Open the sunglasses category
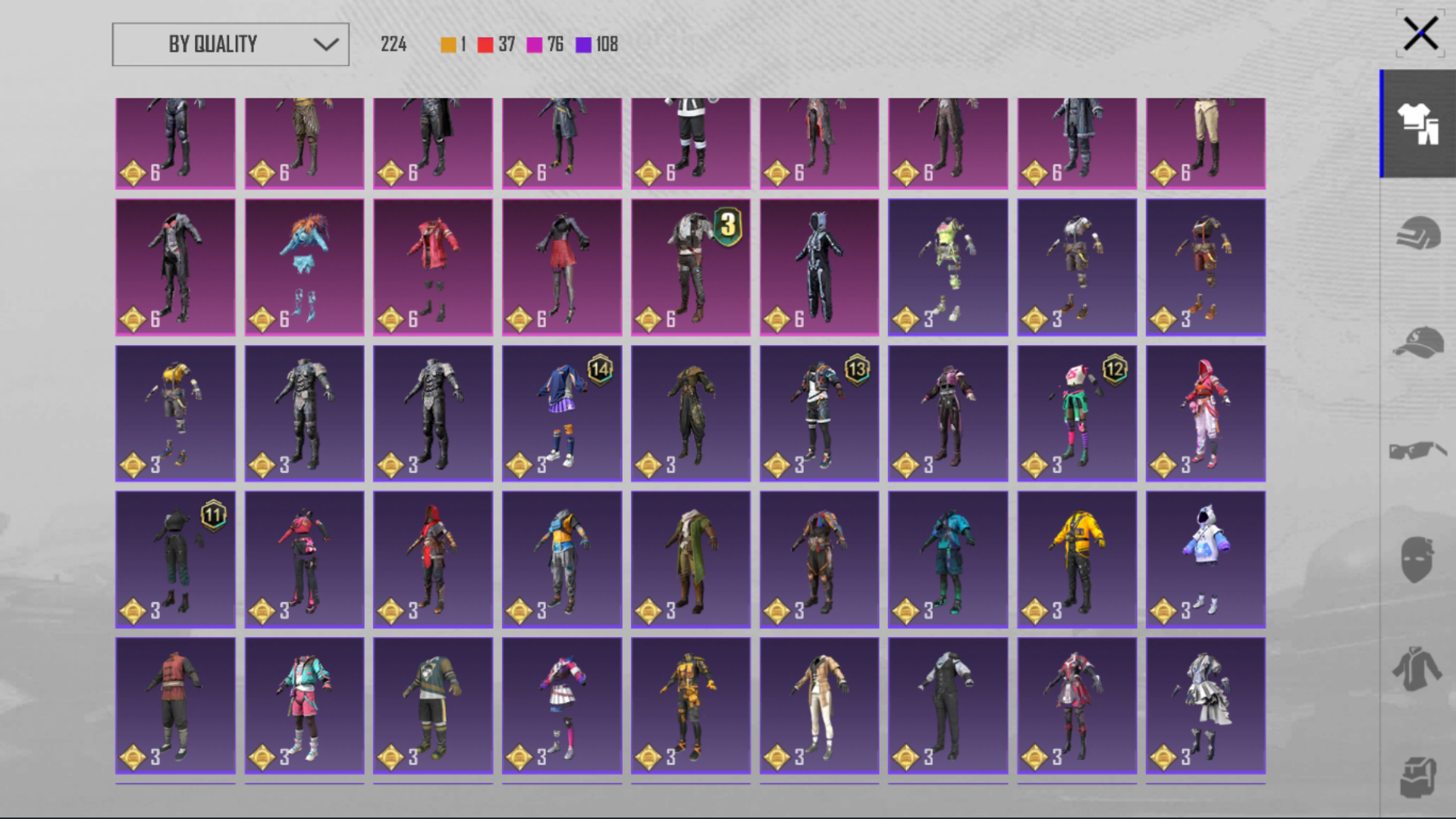Viewport: 1456px width, 819px height. pos(1418,450)
